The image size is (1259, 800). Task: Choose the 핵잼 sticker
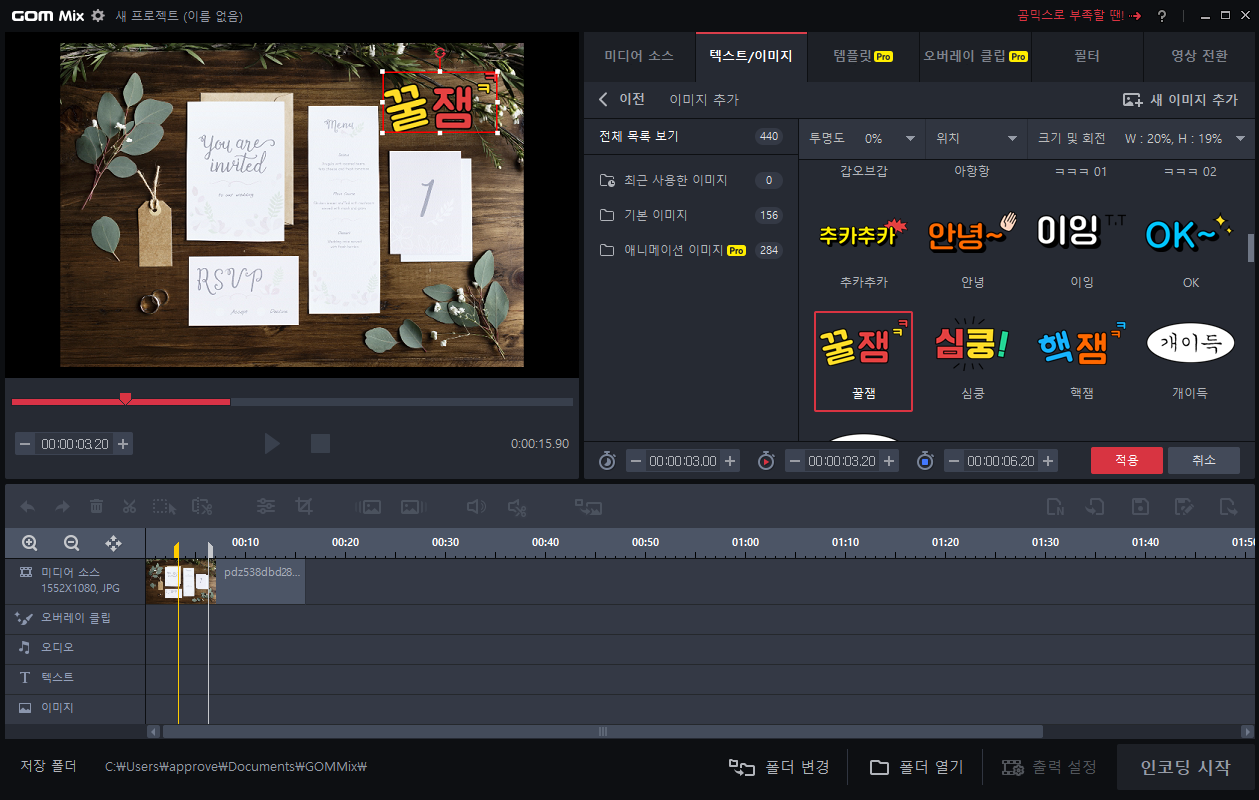1082,357
